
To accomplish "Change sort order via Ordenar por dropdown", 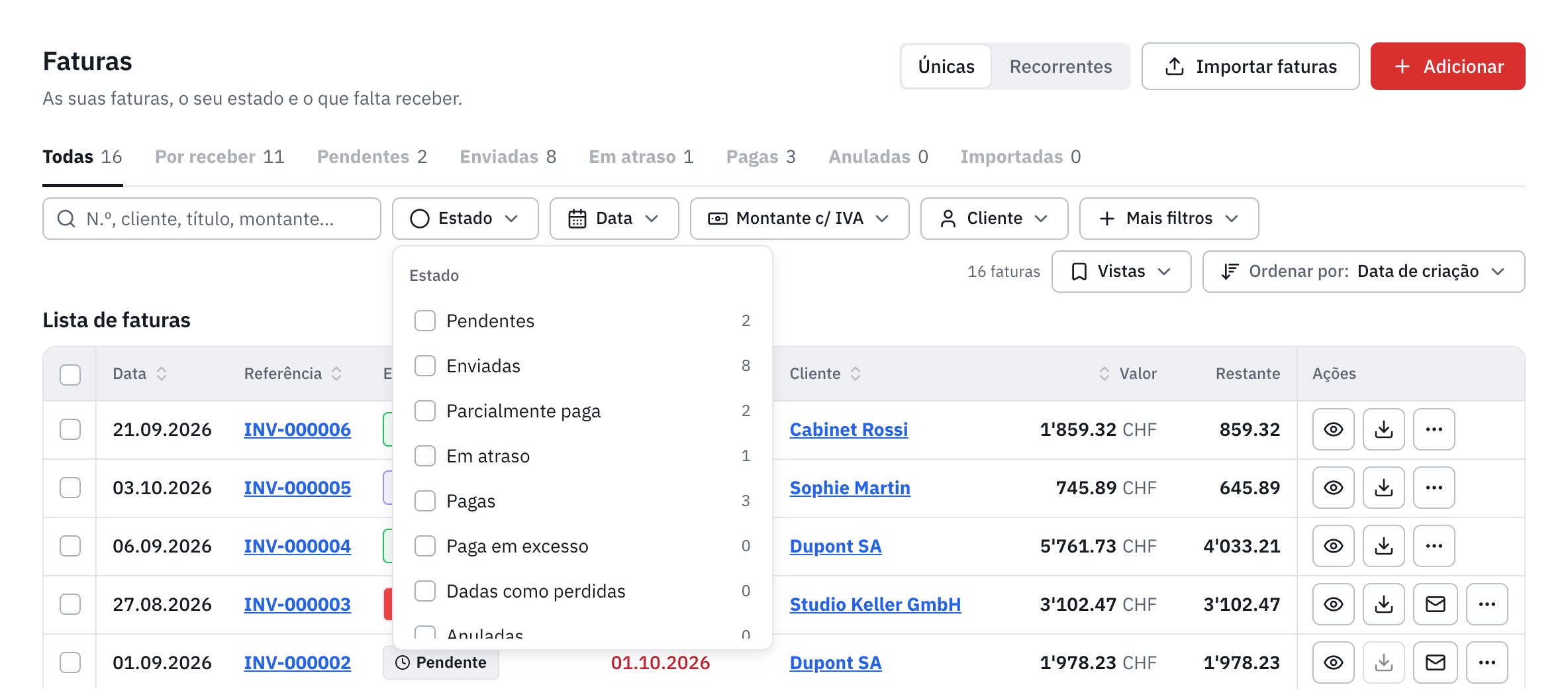I will click(x=1363, y=272).
